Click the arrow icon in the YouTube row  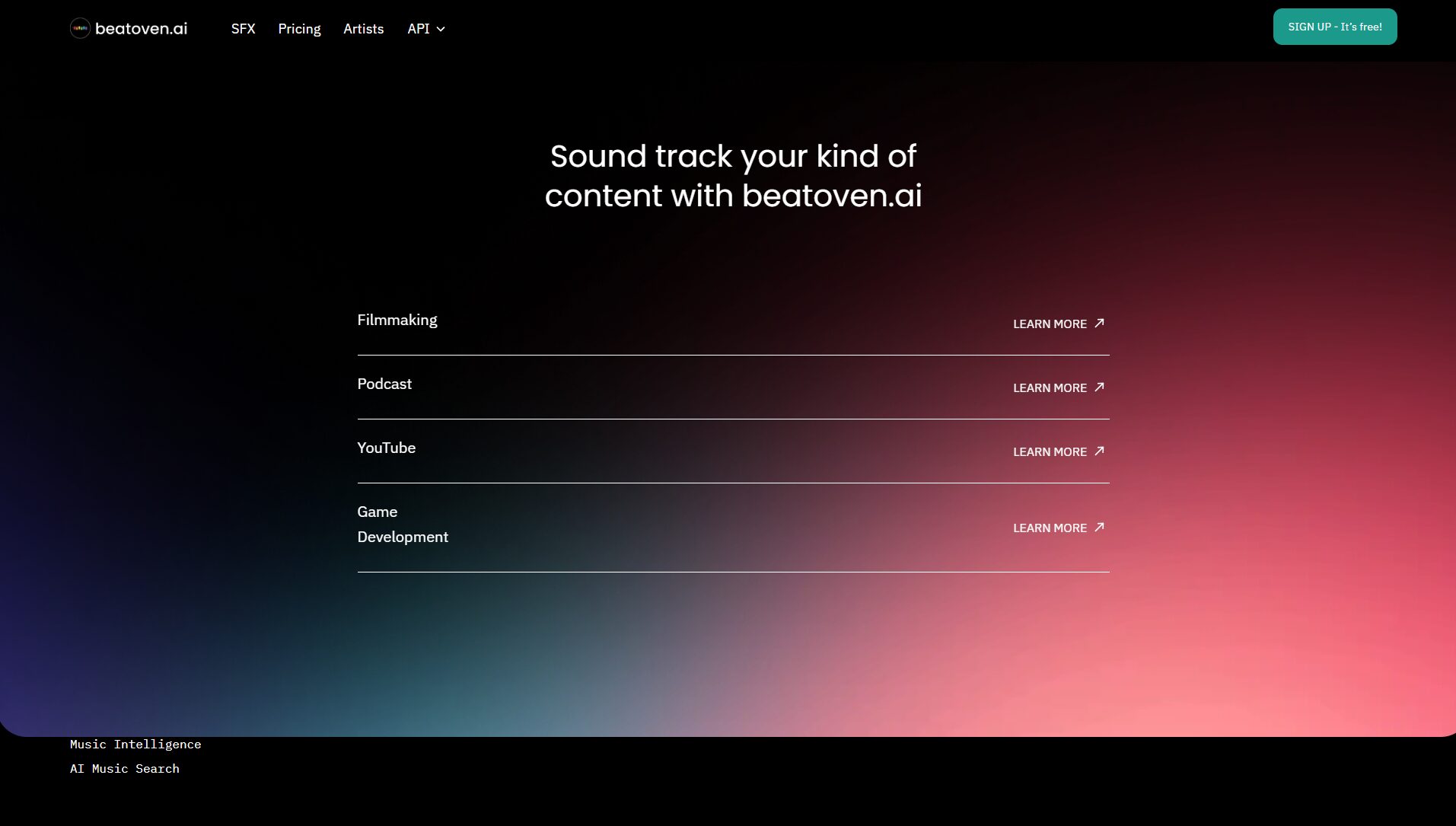tap(1099, 451)
